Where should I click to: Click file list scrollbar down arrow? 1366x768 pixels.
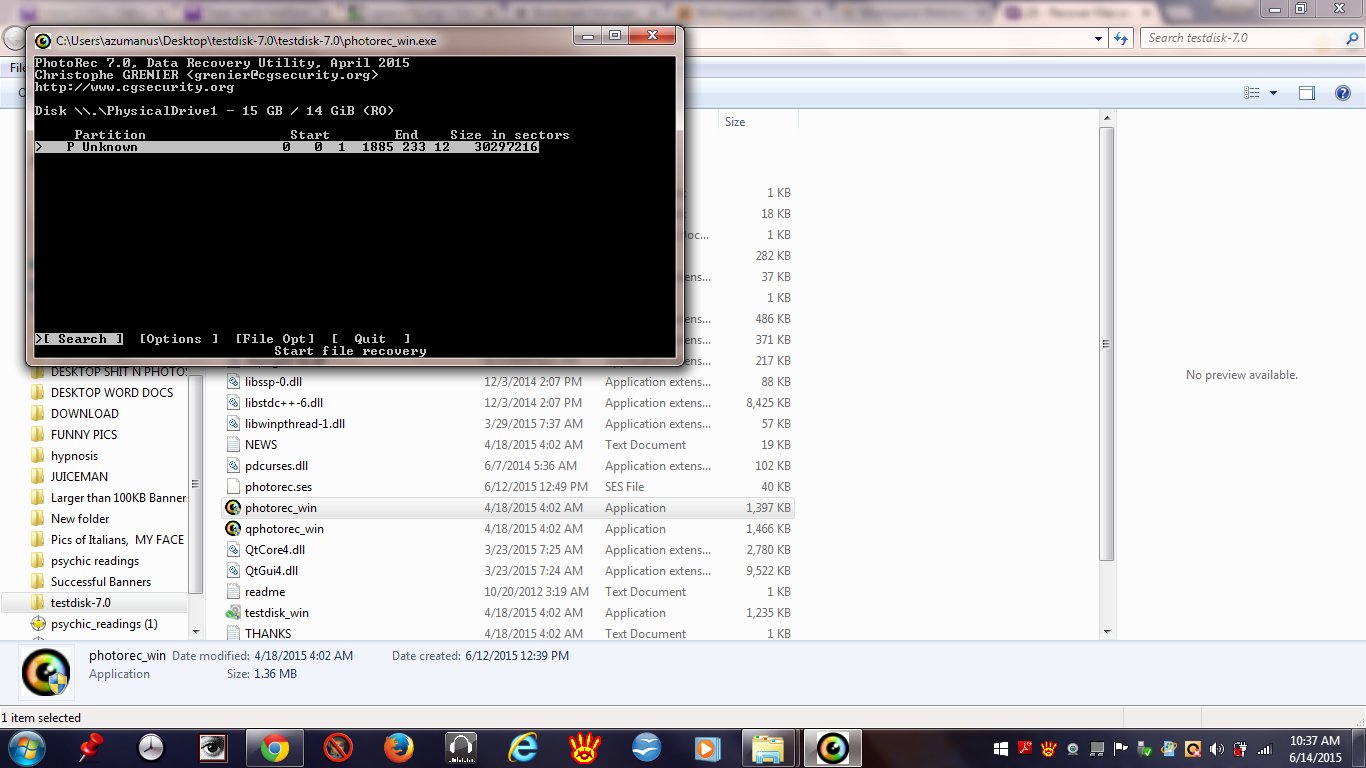coord(1106,632)
